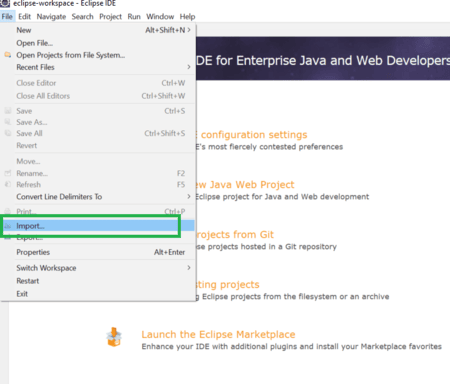Viewport: 450px width, 384px height.
Task: Open Properties from the File menu
Action: pos(98,252)
